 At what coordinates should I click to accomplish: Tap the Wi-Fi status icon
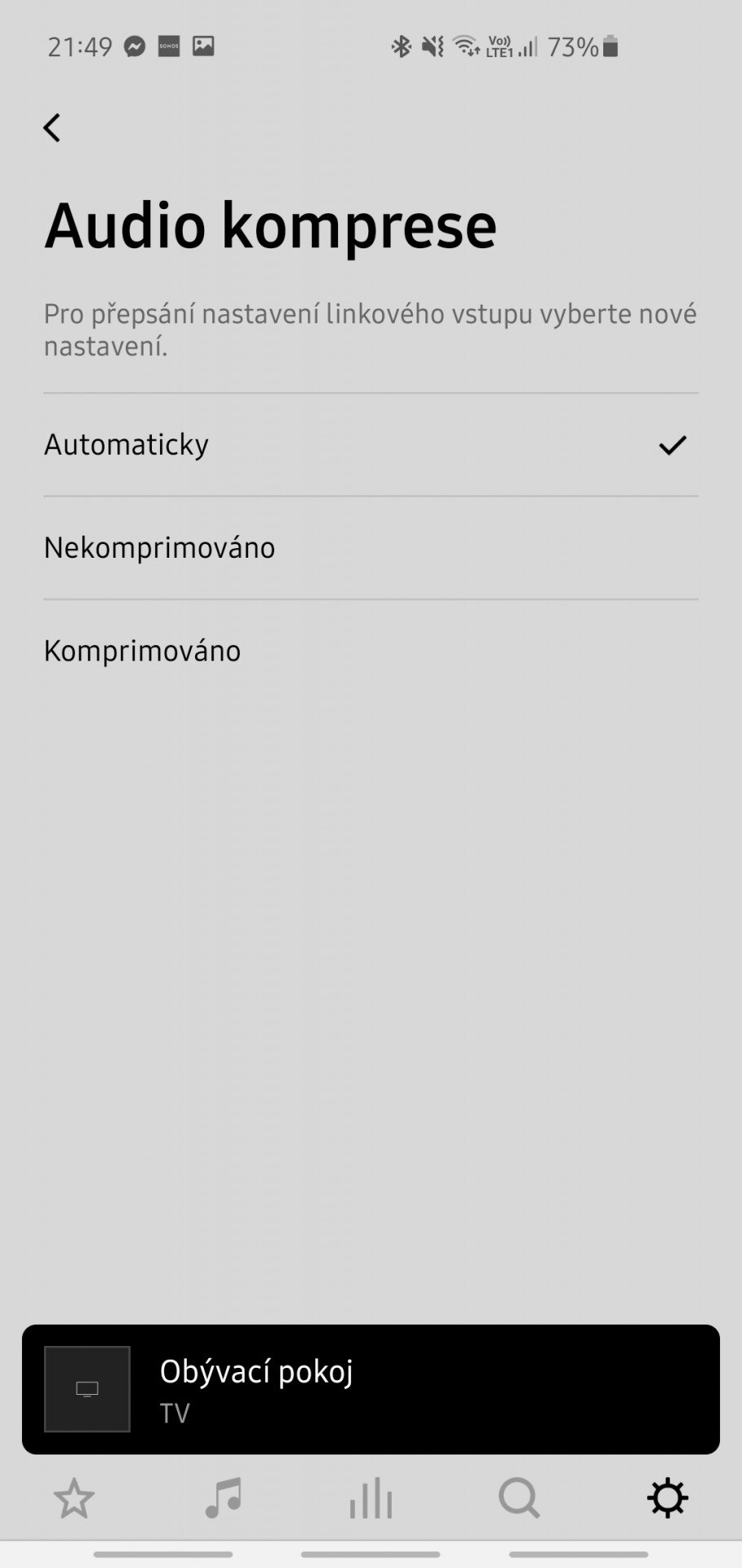(467, 47)
